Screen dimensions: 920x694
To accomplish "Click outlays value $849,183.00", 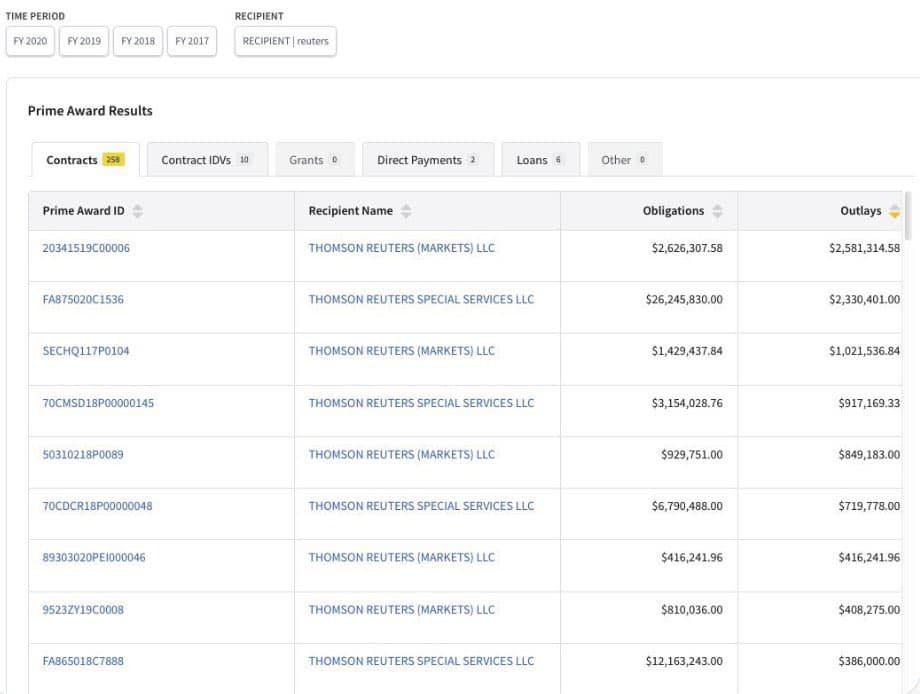I will [x=869, y=455].
